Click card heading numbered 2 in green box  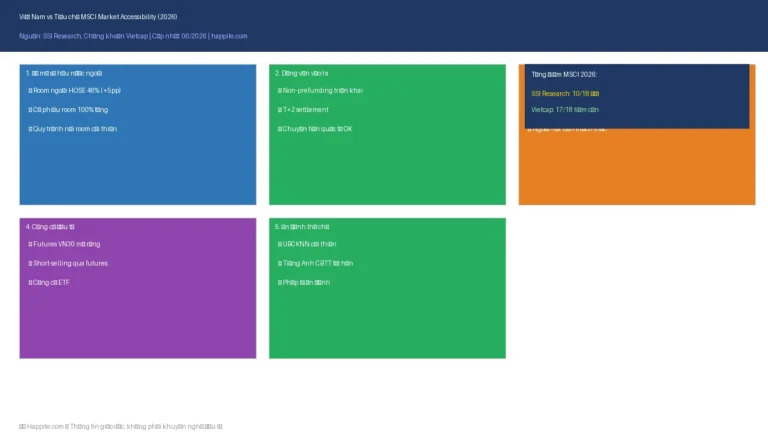pyautogui.click(x=302, y=73)
